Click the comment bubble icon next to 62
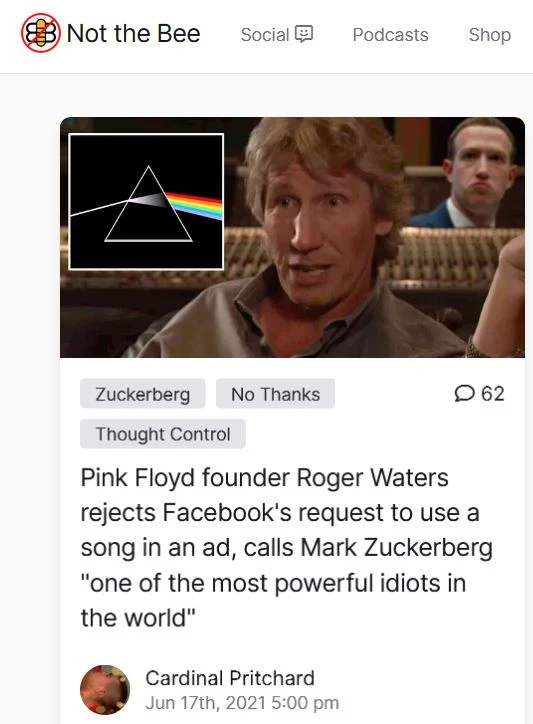Viewport: 533px width, 724px height. pyautogui.click(x=464, y=394)
